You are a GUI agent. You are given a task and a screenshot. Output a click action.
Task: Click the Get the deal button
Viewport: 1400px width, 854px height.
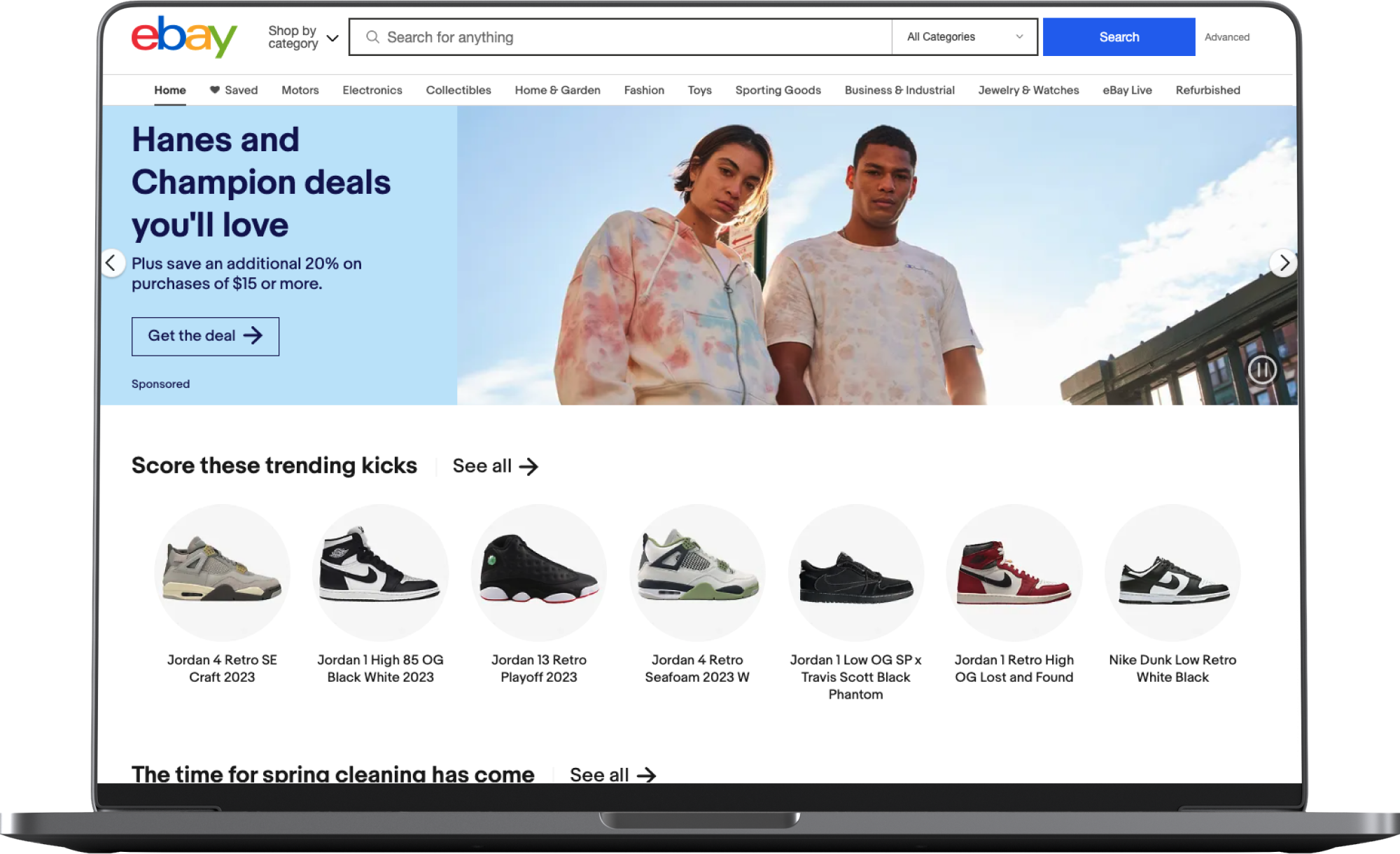[204, 336]
